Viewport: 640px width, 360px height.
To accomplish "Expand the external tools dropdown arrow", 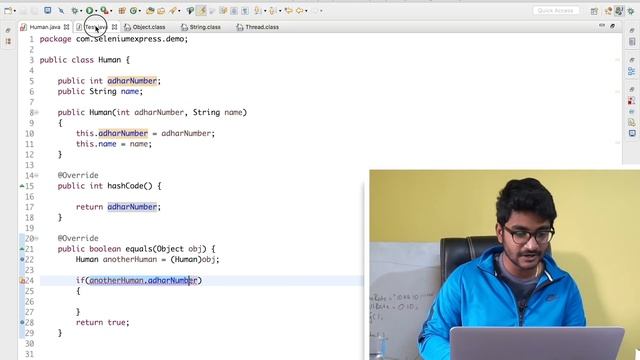I will pos(111,11).
